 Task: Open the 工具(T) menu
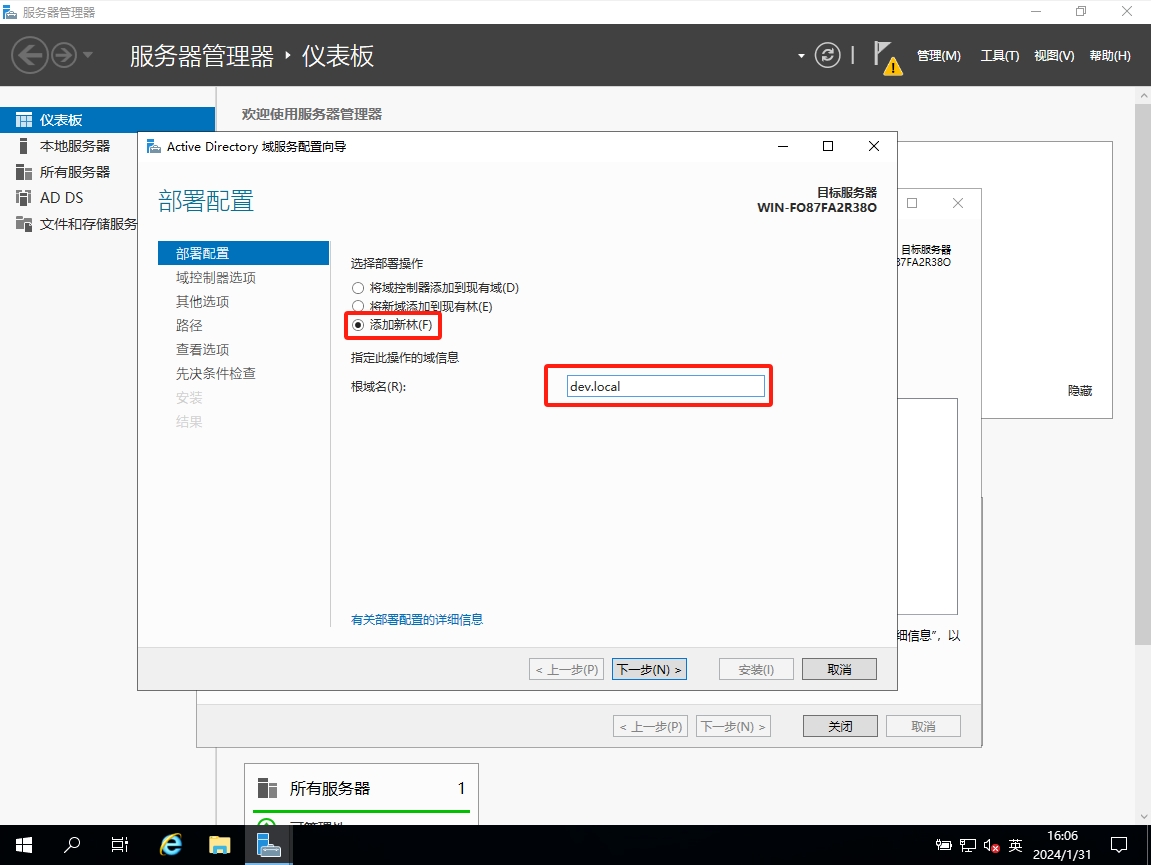pyautogui.click(x=999, y=56)
